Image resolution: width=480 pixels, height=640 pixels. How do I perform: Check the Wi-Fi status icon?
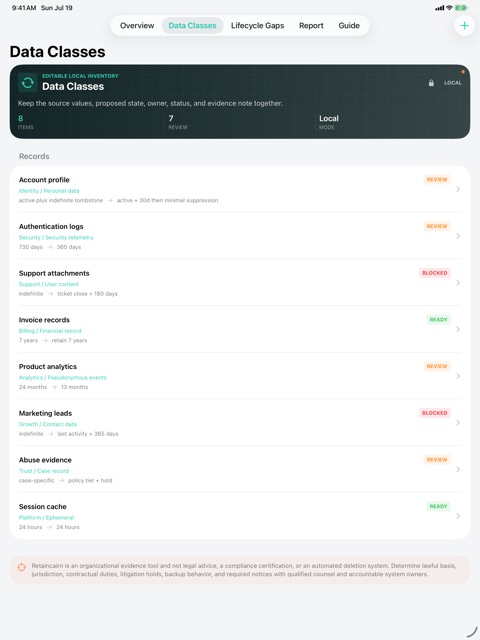click(449, 8)
